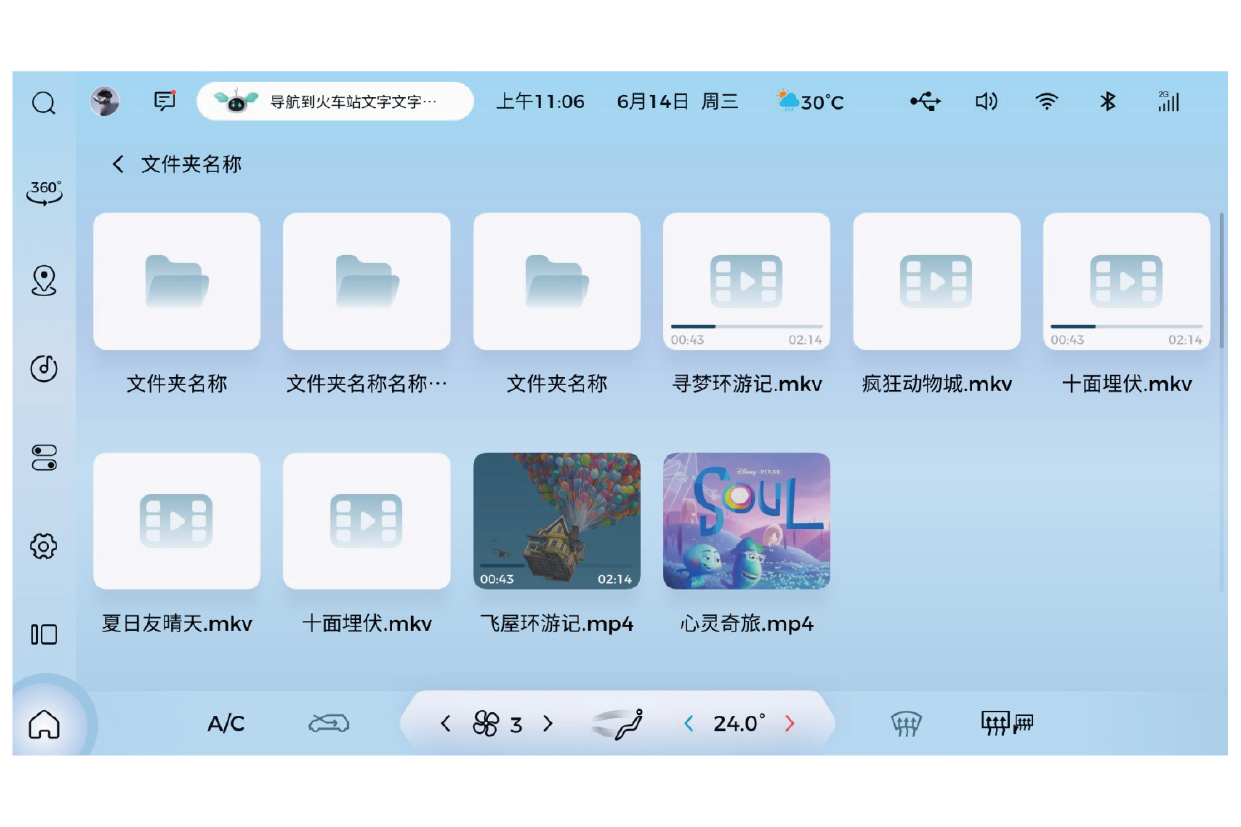
Task: Click the 疯狂动物城.mkv file name
Action: coord(937,384)
